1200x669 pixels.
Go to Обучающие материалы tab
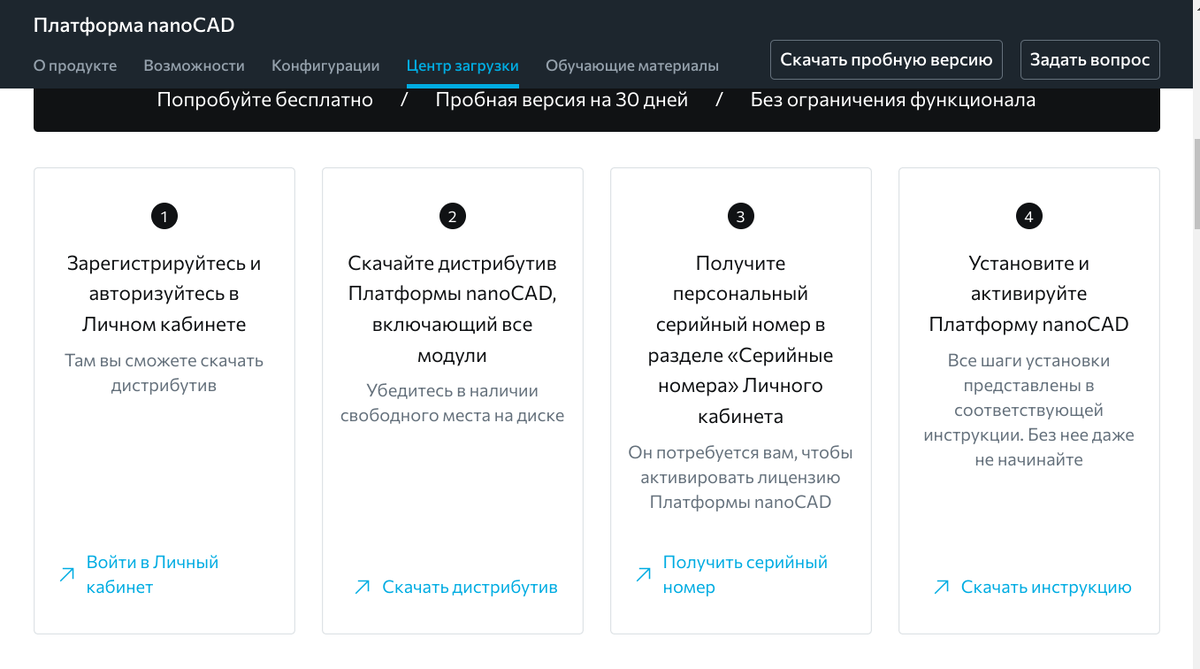632,66
